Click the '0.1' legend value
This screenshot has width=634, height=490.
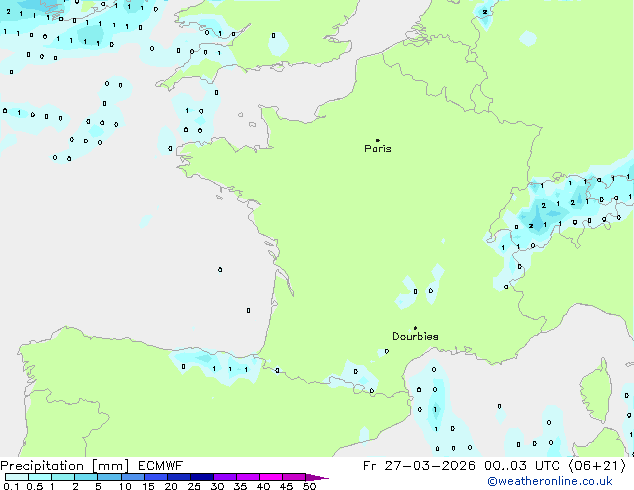[11, 486]
